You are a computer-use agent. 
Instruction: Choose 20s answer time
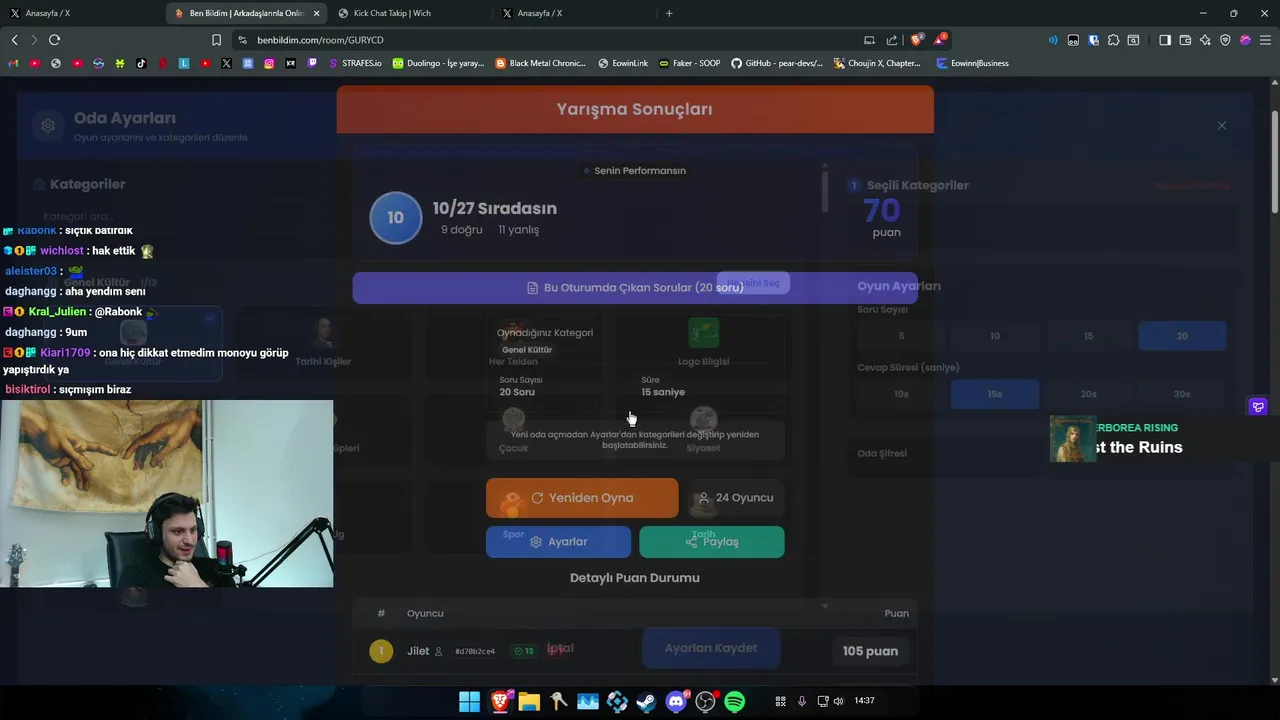click(1088, 394)
